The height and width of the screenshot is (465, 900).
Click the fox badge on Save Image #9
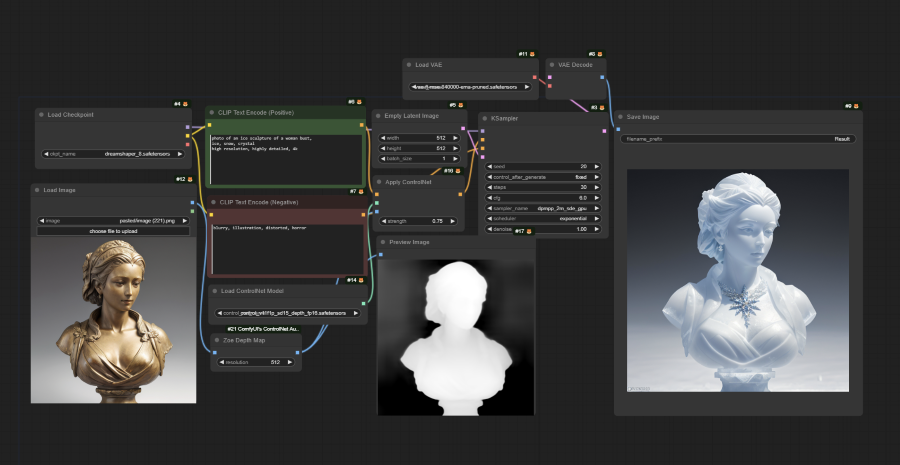[x=856, y=106]
